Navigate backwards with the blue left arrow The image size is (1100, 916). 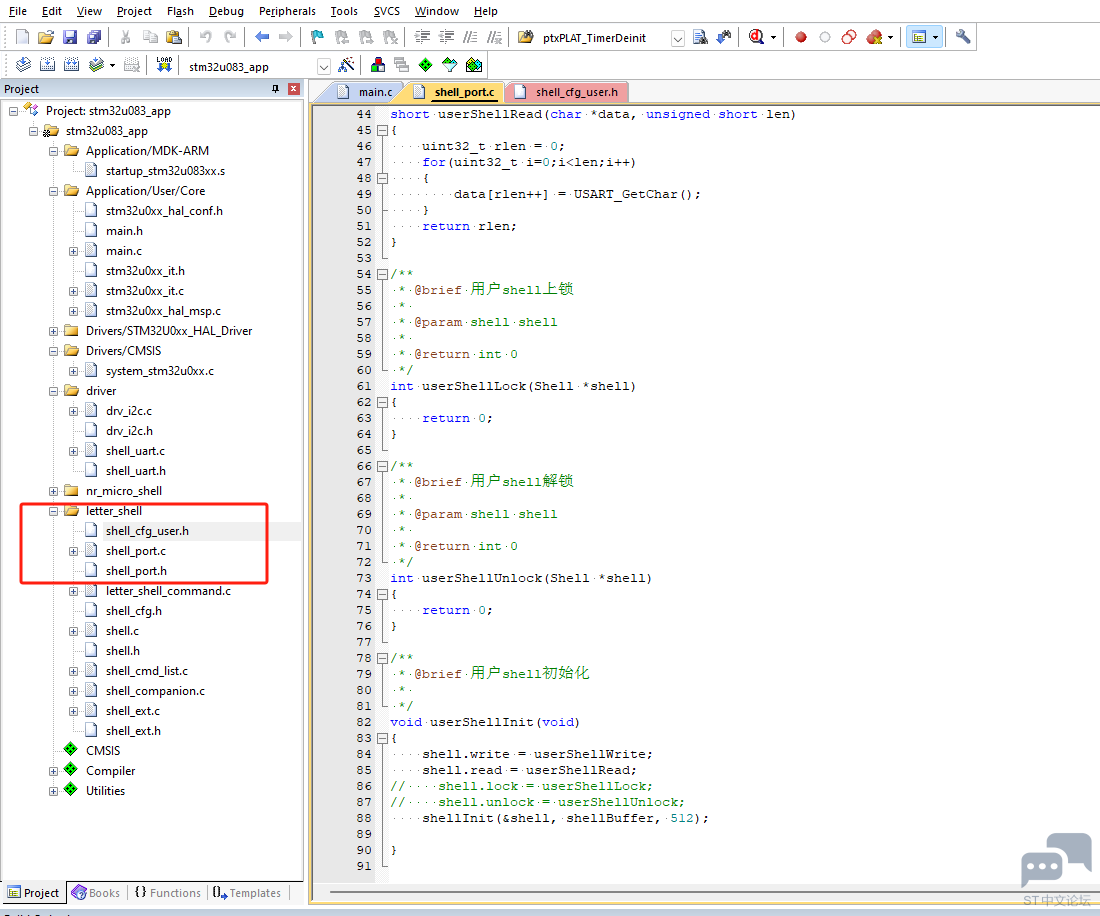tap(262, 37)
